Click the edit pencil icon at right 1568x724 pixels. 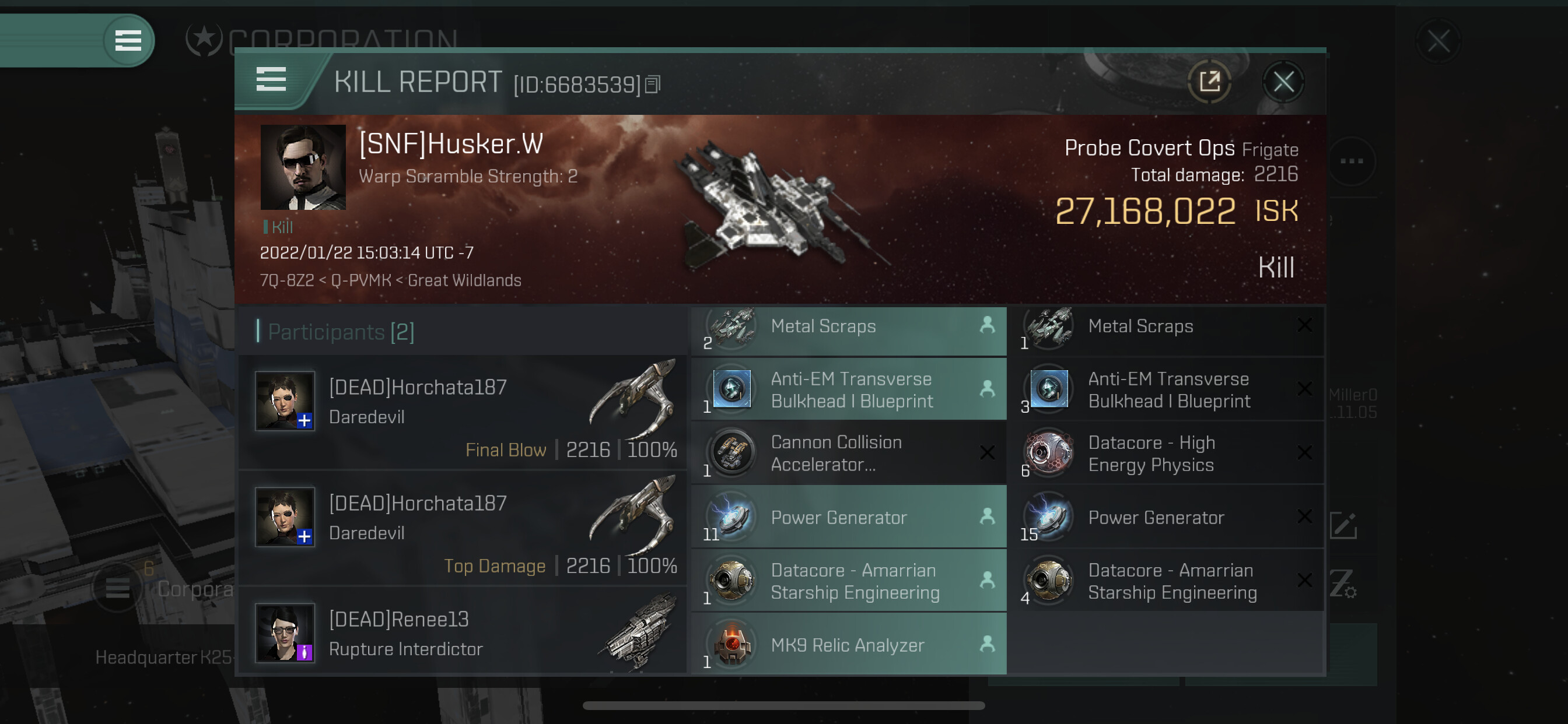coord(1343,525)
